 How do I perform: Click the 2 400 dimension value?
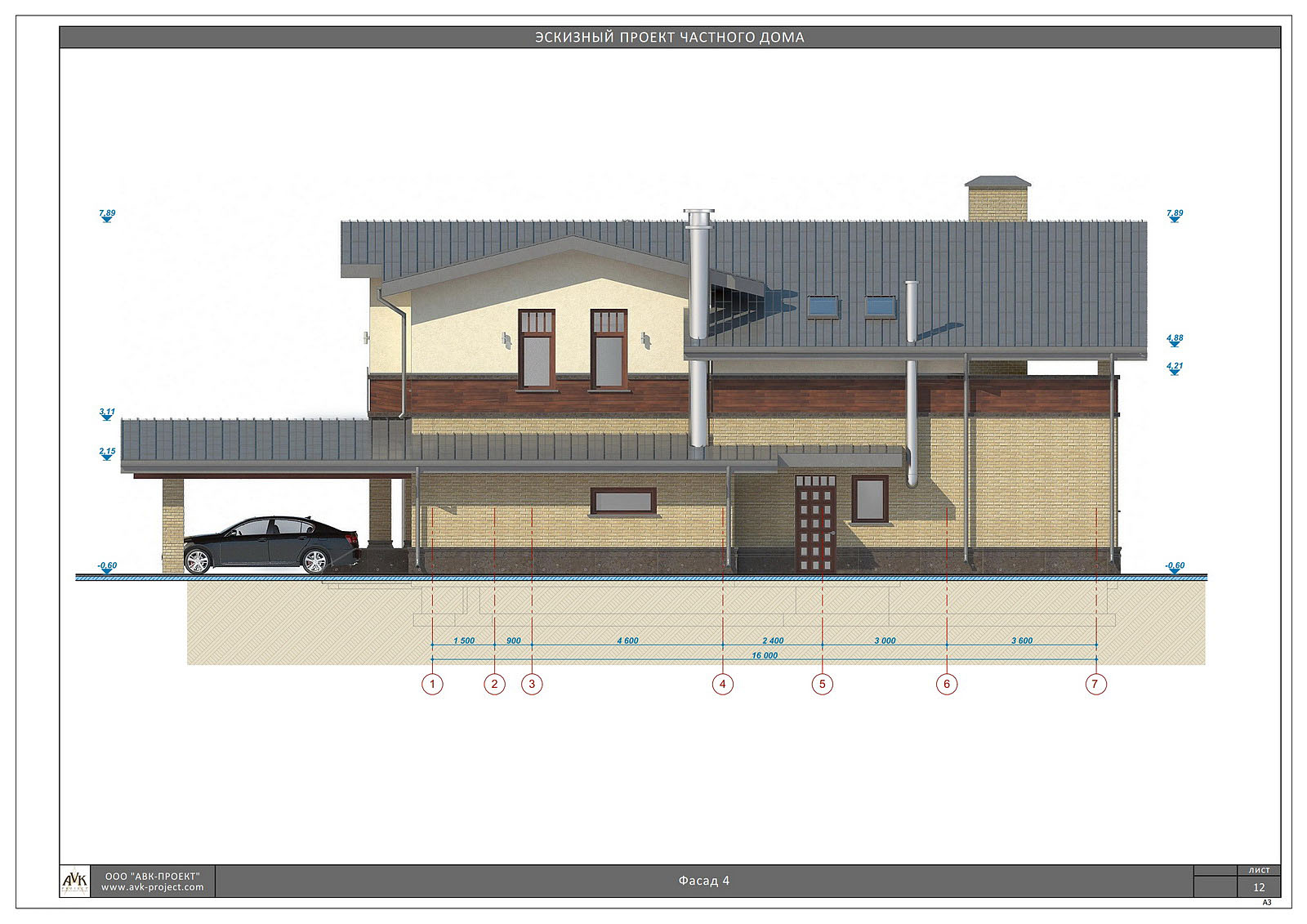pos(773,641)
